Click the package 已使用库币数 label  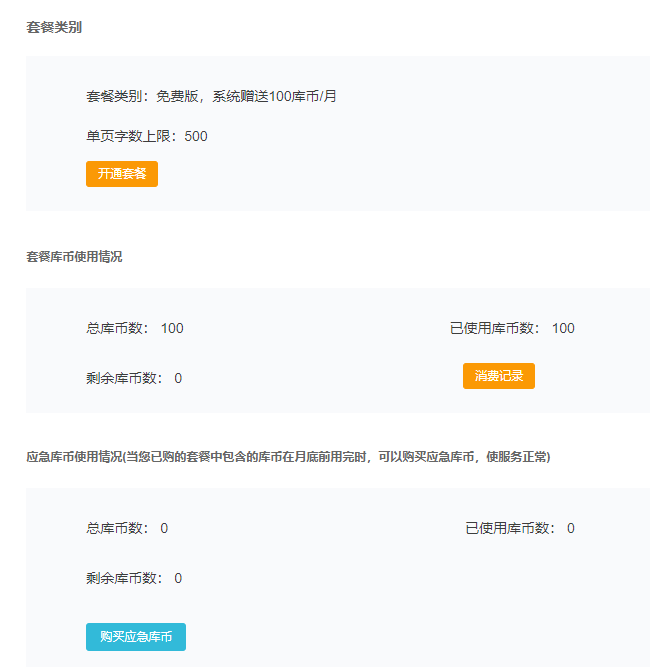point(494,328)
